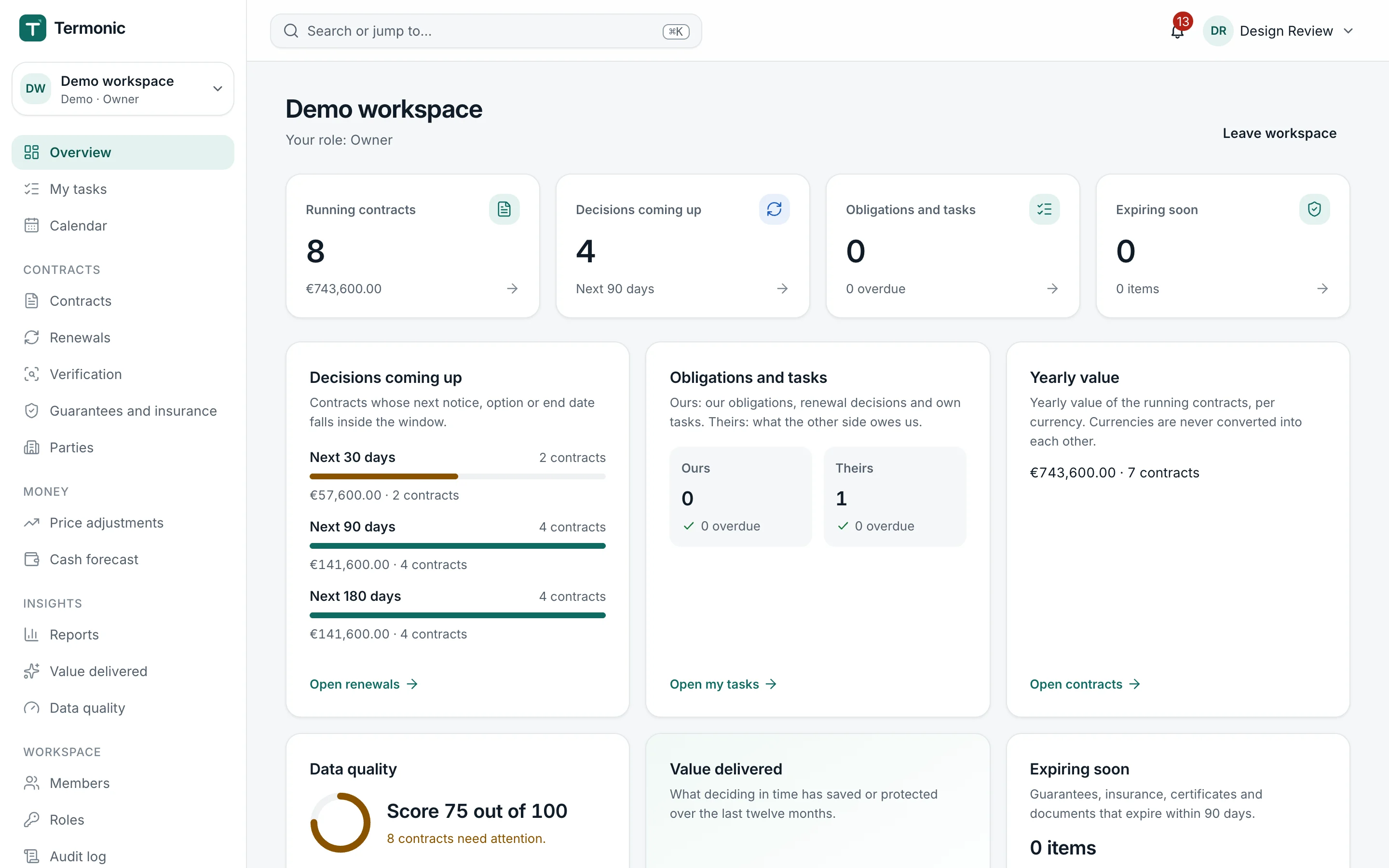Click Open renewals link
The image size is (1389, 868).
pyautogui.click(x=364, y=684)
